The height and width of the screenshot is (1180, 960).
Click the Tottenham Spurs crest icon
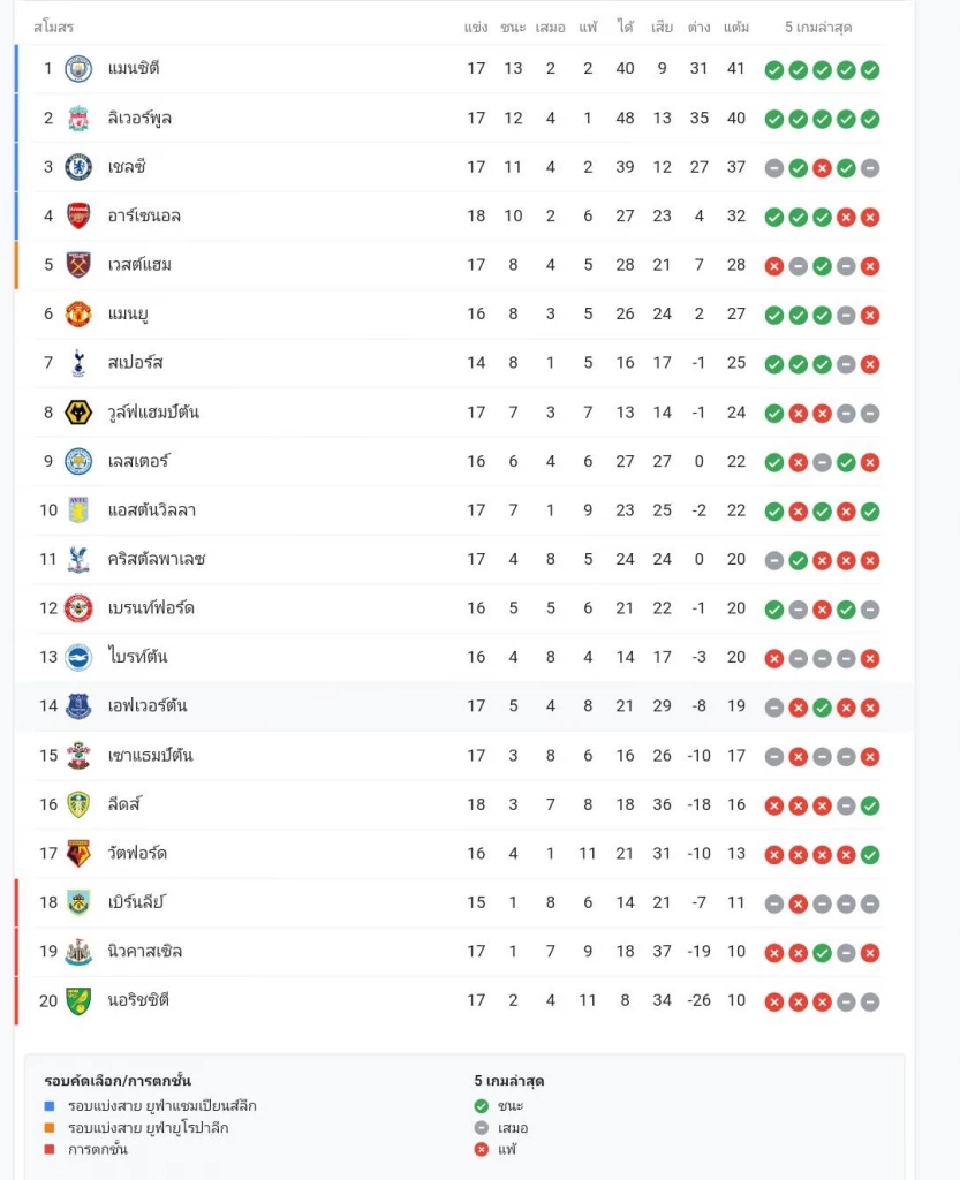78,363
